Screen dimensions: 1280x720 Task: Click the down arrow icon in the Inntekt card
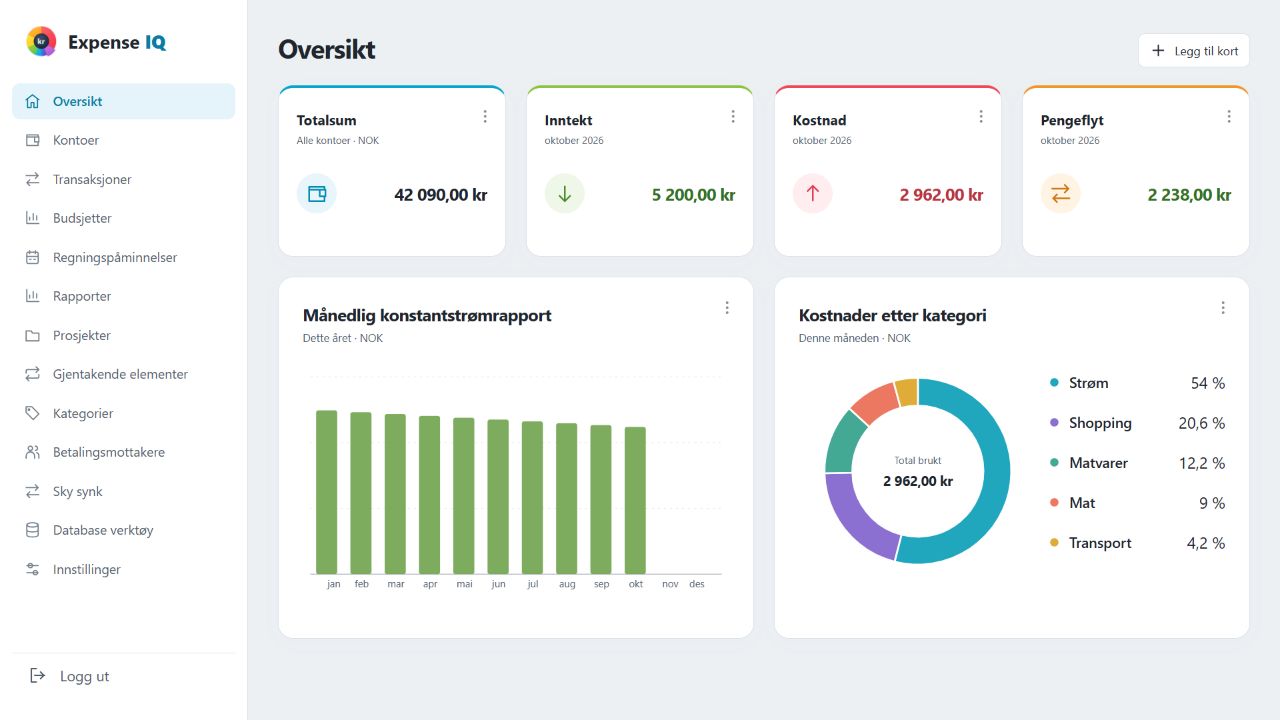pyautogui.click(x=565, y=194)
